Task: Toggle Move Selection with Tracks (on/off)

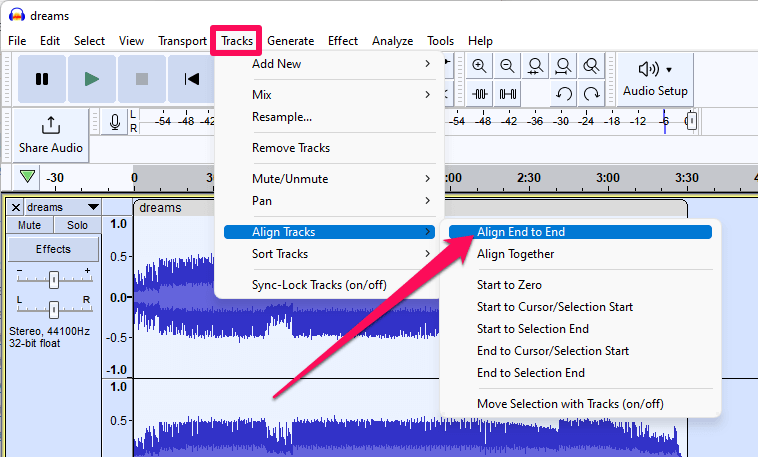Action: 580,404
